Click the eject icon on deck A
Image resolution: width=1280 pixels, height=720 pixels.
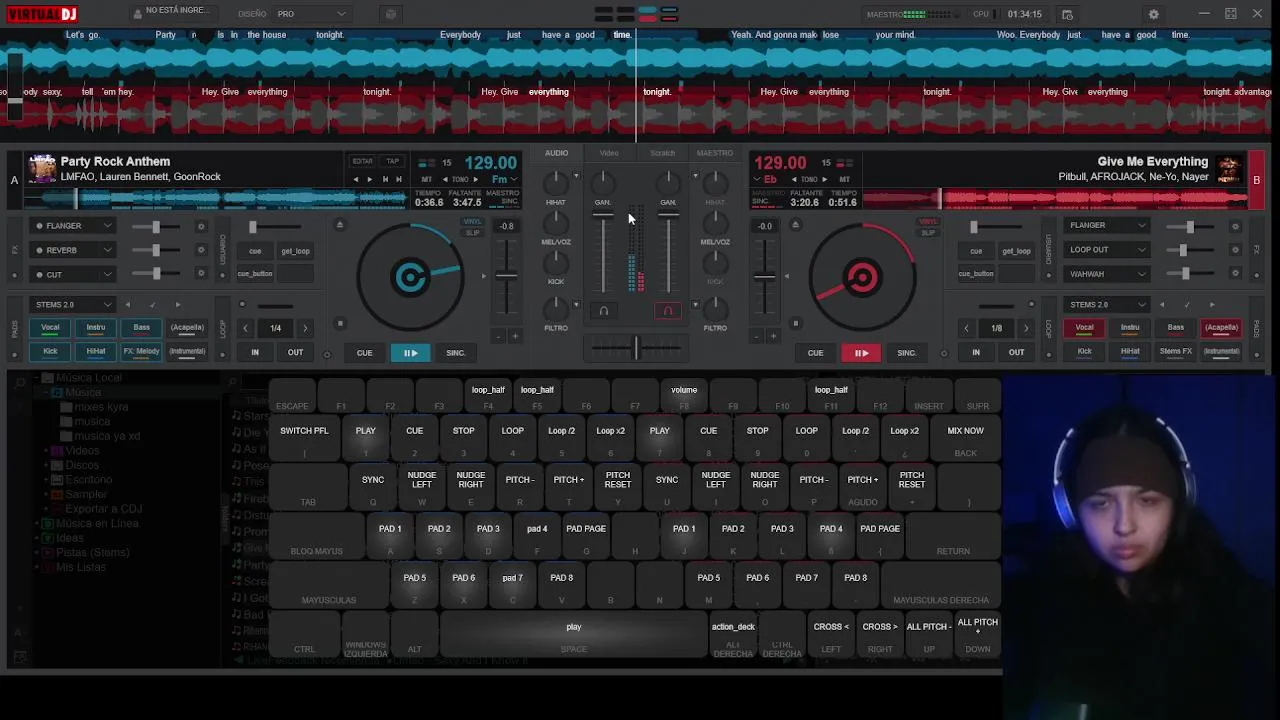pyautogui.click(x=339, y=224)
